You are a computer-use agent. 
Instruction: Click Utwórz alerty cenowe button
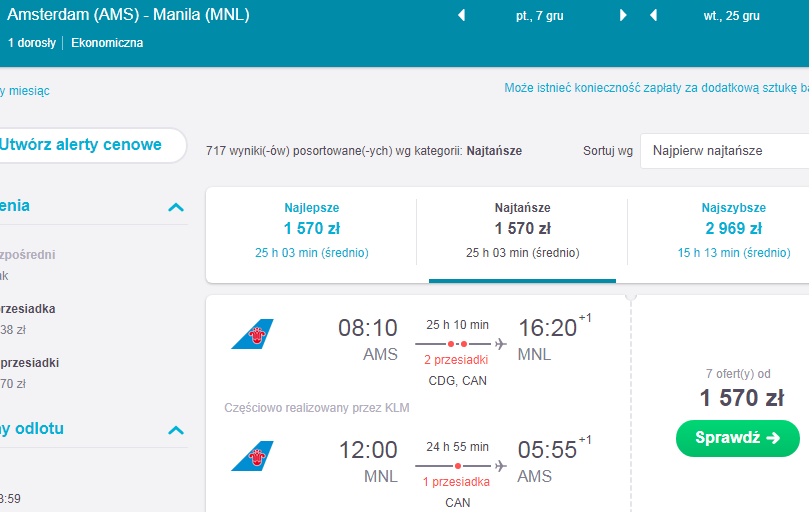[88, 145]
